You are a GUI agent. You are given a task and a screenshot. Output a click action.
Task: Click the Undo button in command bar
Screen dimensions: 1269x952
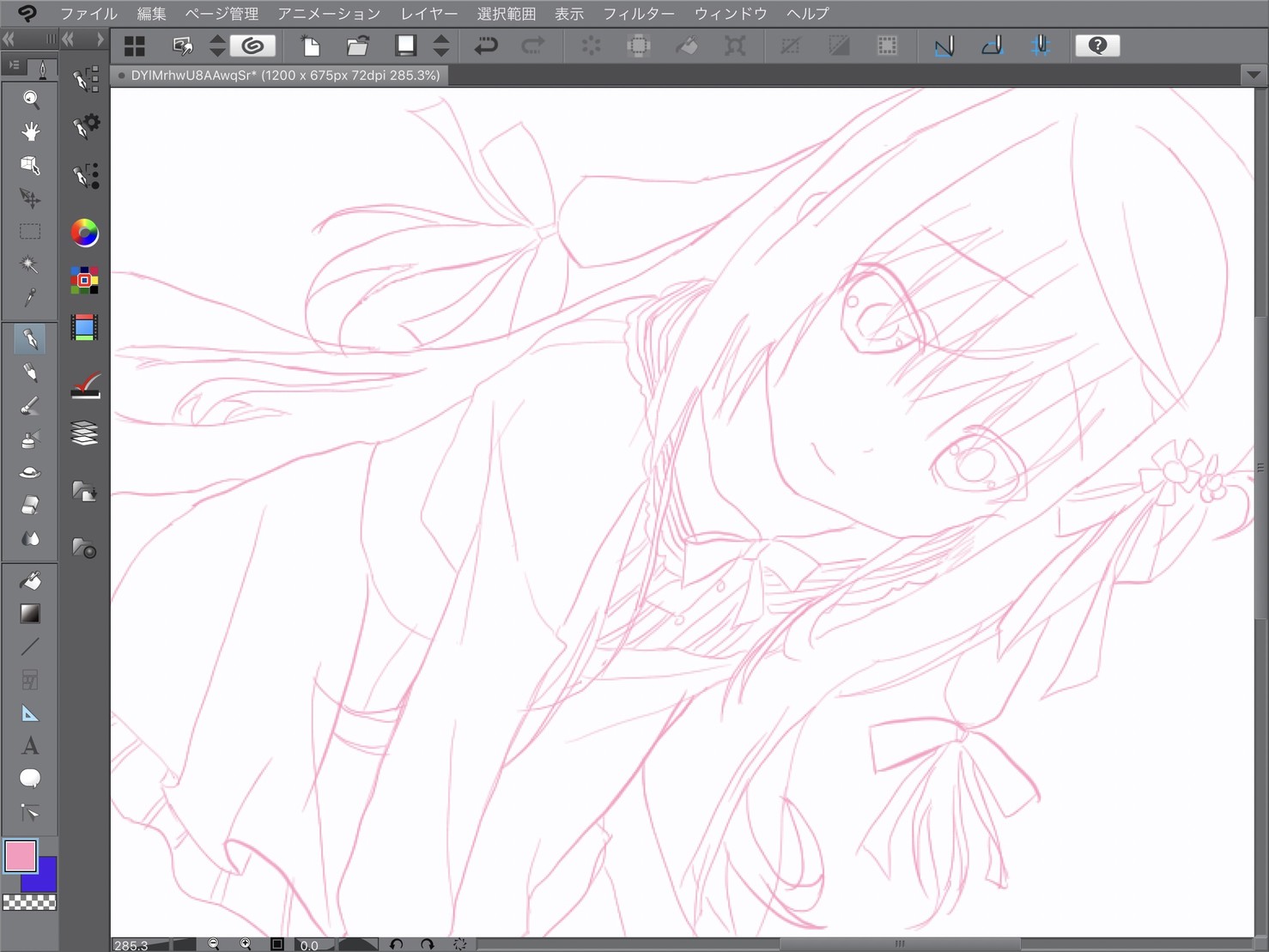(x=486, y=45)
